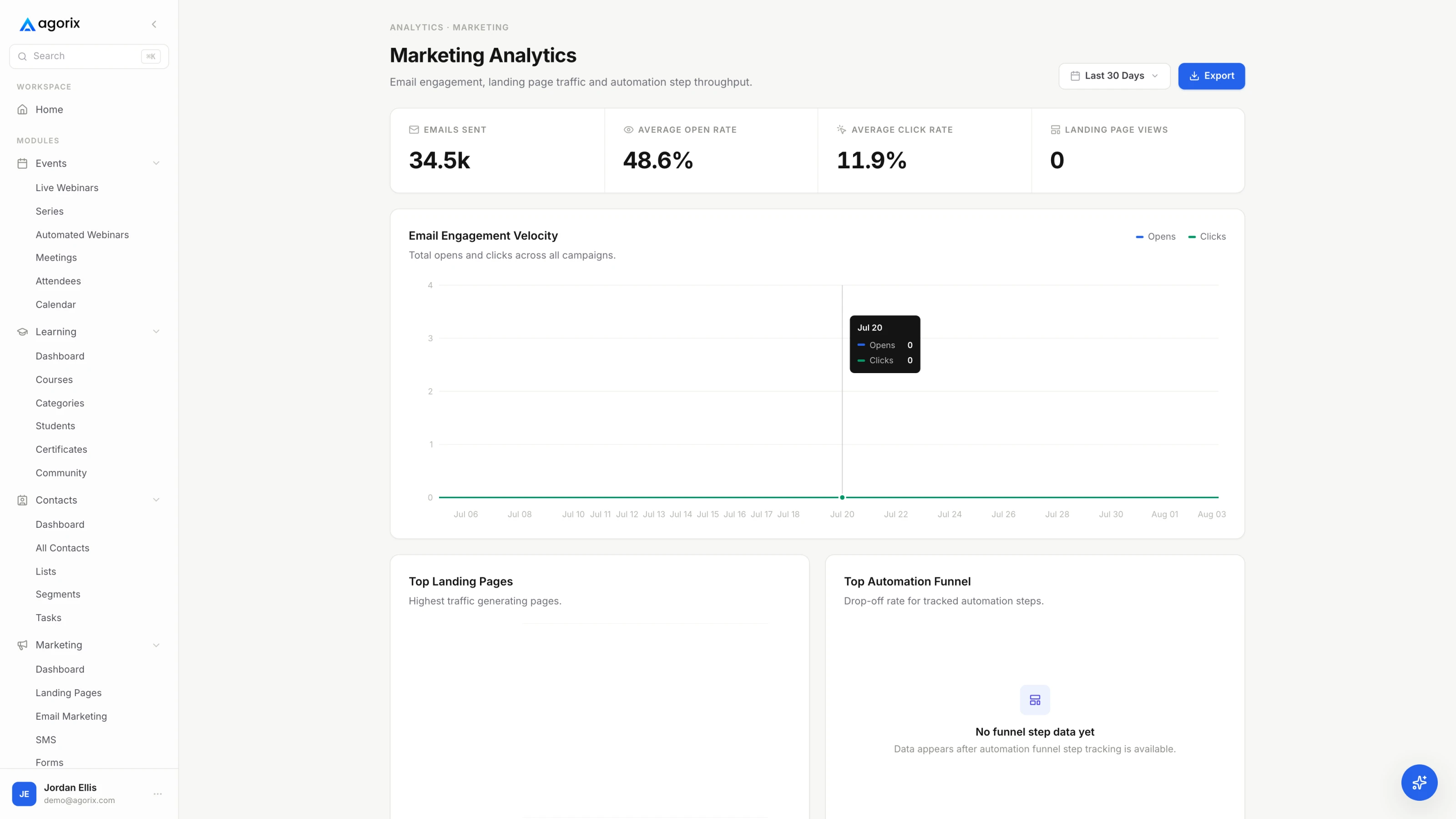Collapse the Marketing section chevron
The image size is (1456, 819).
click(x=156, y=645)
